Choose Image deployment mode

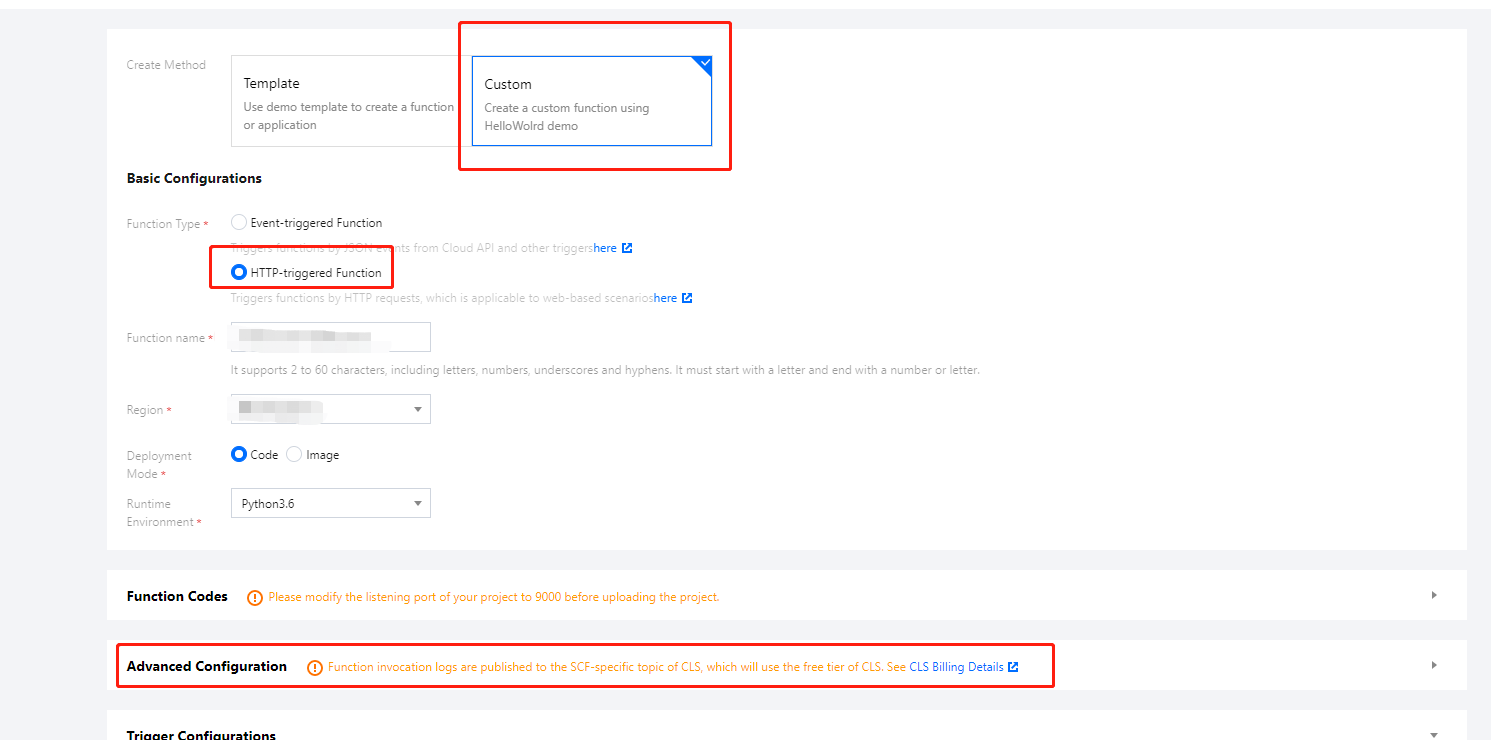[x=294, y=454]
